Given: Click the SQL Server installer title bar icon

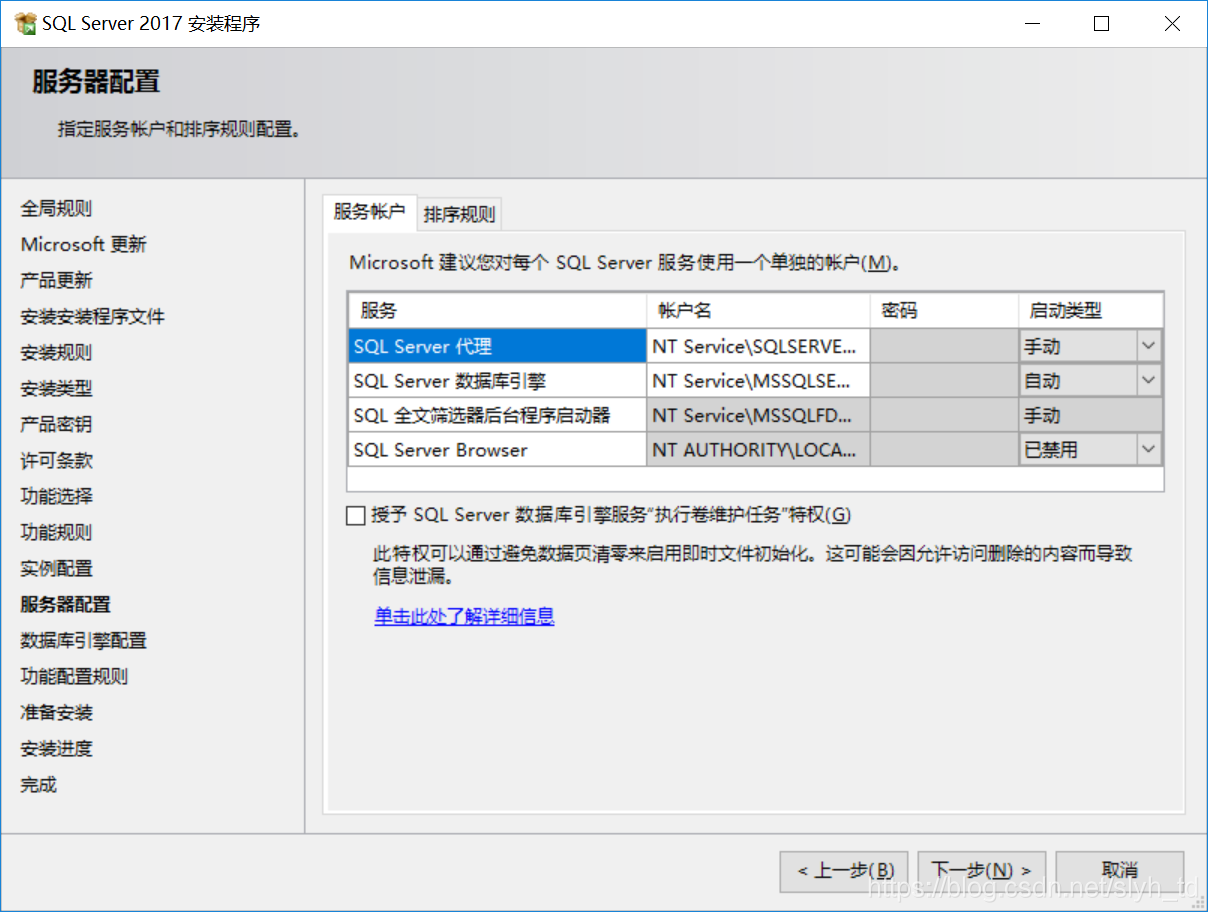Looking at the screenshot, I should tap(25, 24).
